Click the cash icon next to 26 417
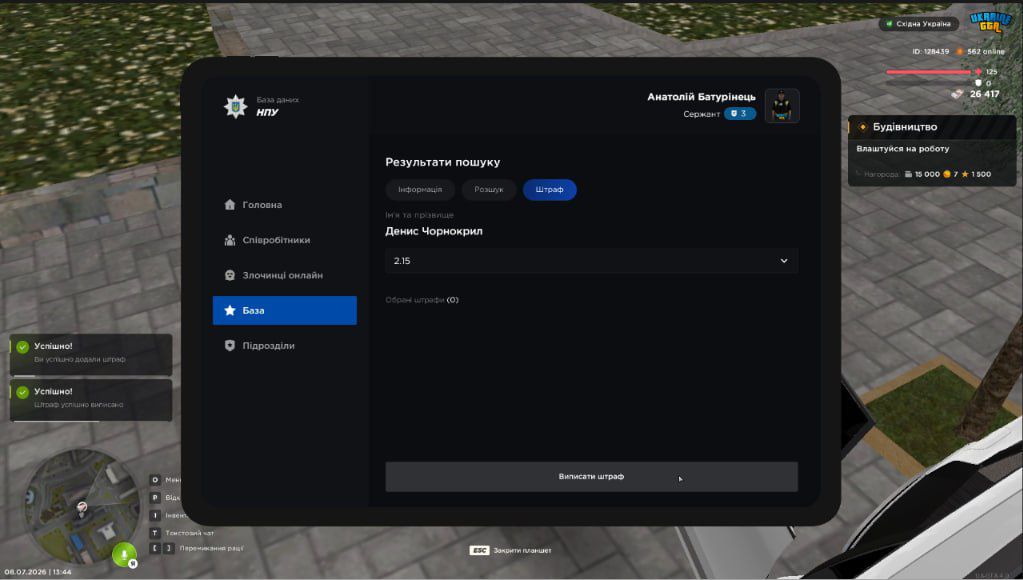The width and height of the screenshot is (1023, 580). click(957, 94)
